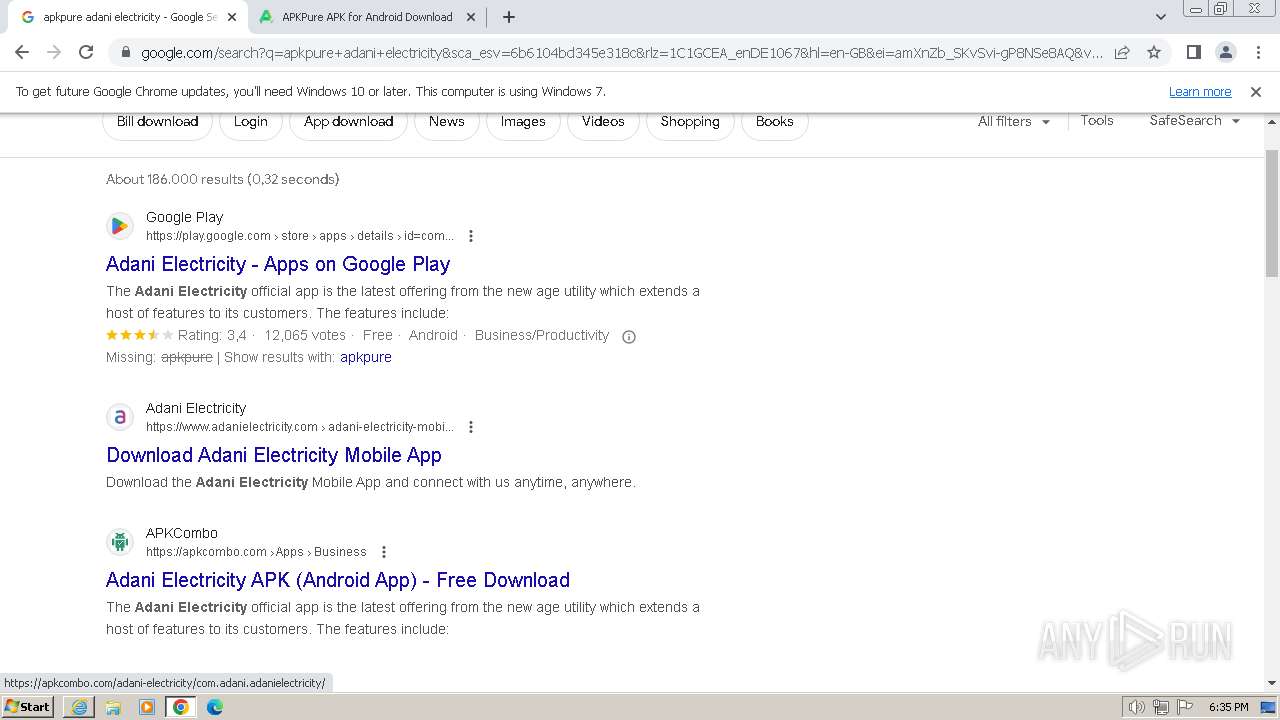Image resolution: width=1280 pixels, height=720 pixels.
Task: Filter results by Login chip
Action: click(250, 121)
